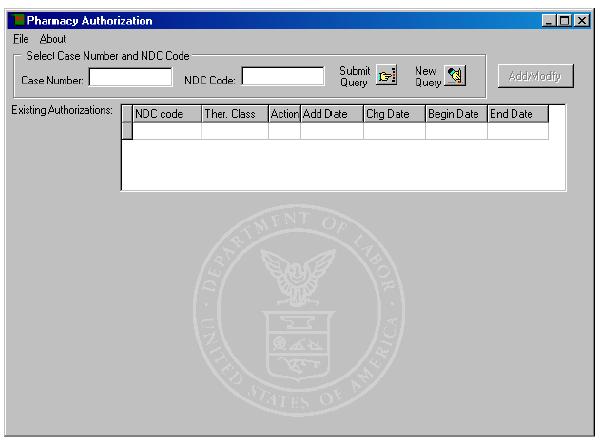This screenshot has width=602, height=443.
Task: Open the About menu
Action: click(x=52, y=39)
